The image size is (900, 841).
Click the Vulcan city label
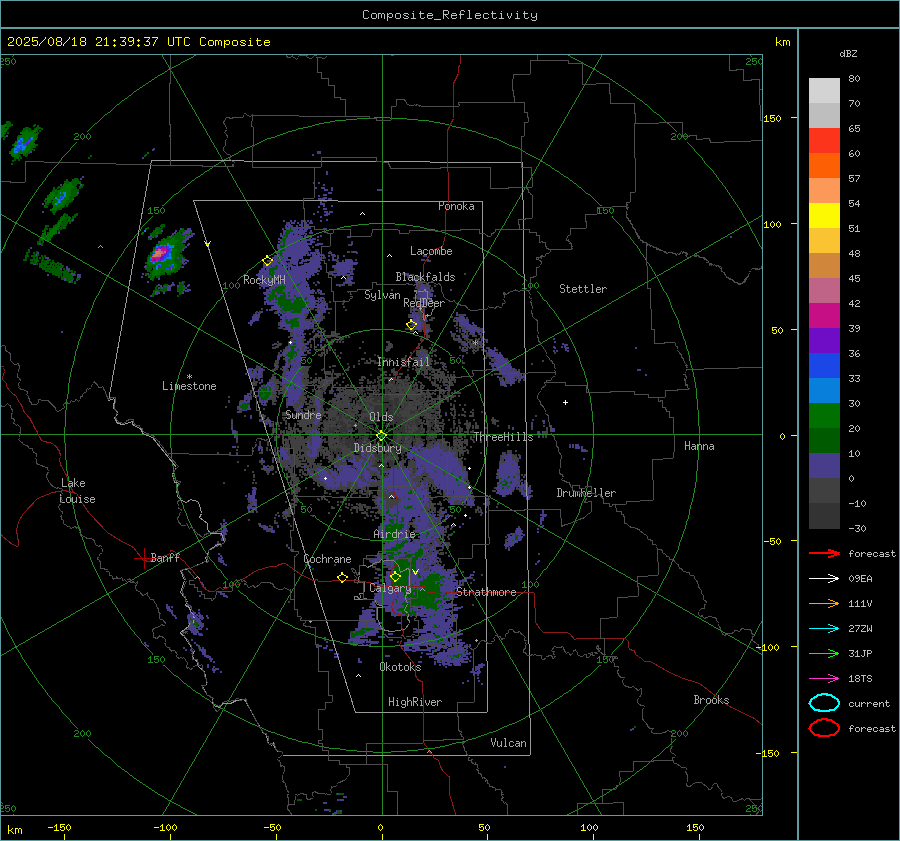(x=508, y=743)
